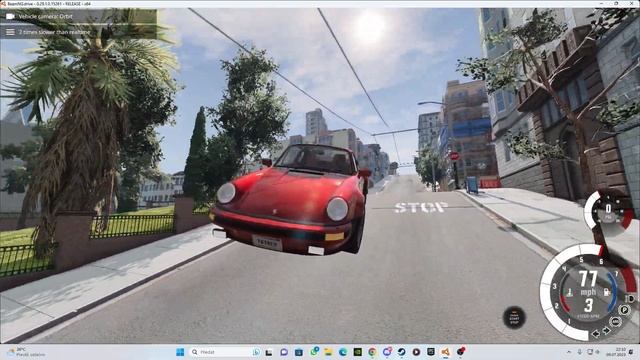The height and width of the screenshot is (360, 640).
Task: Open WhatsApp from the taskbar
Action: click(x=314, y=351)
